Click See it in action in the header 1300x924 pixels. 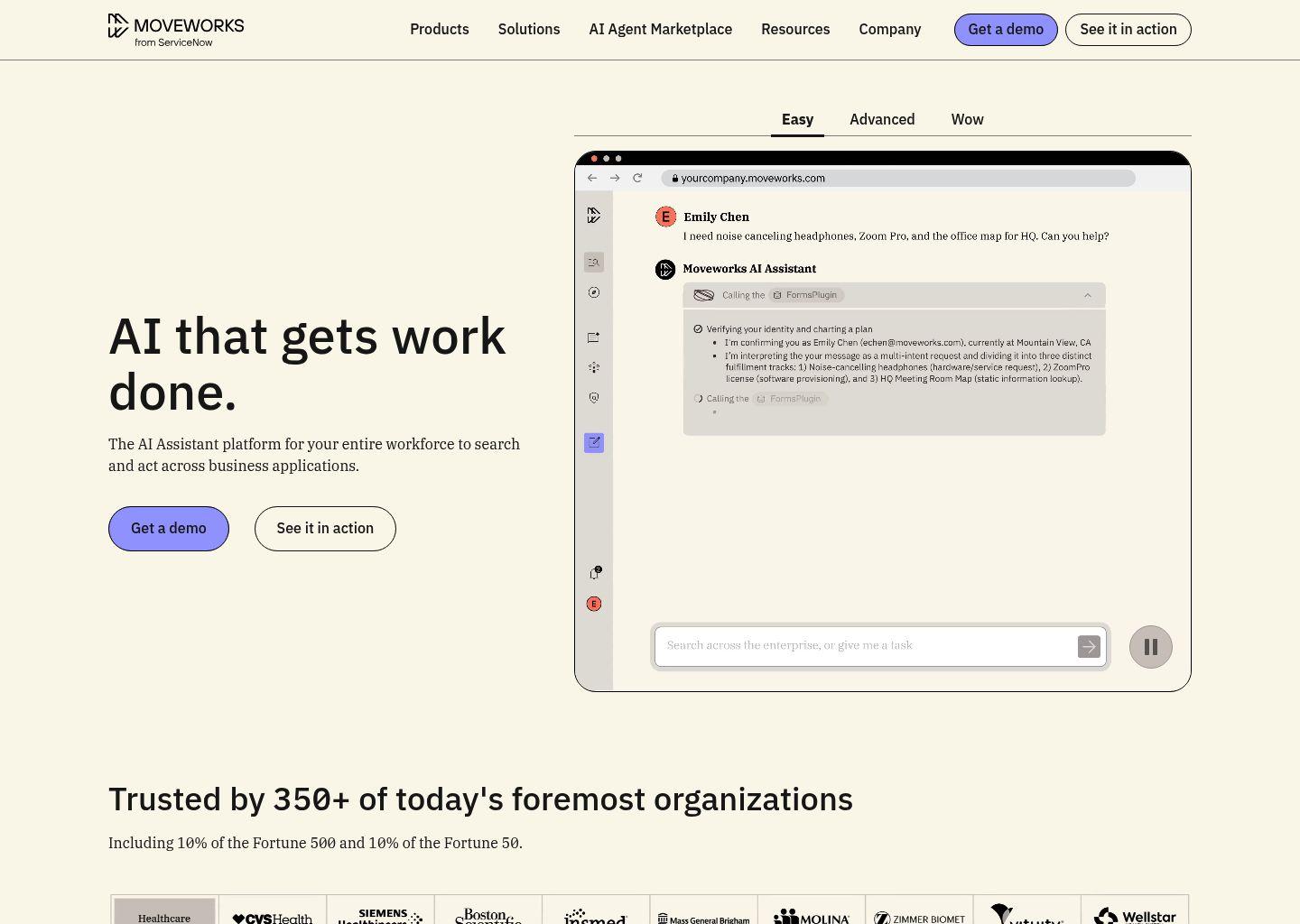(1128, 29)
